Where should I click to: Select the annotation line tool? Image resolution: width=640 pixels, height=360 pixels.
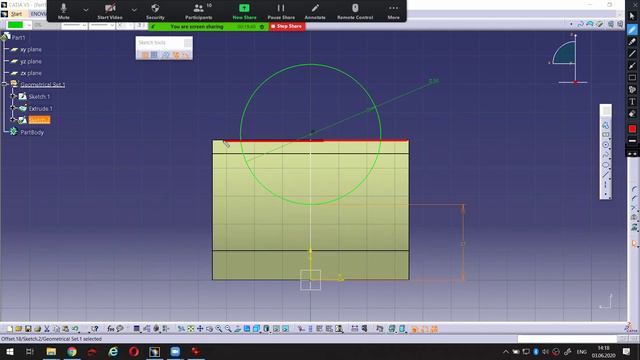pos(632,53)
